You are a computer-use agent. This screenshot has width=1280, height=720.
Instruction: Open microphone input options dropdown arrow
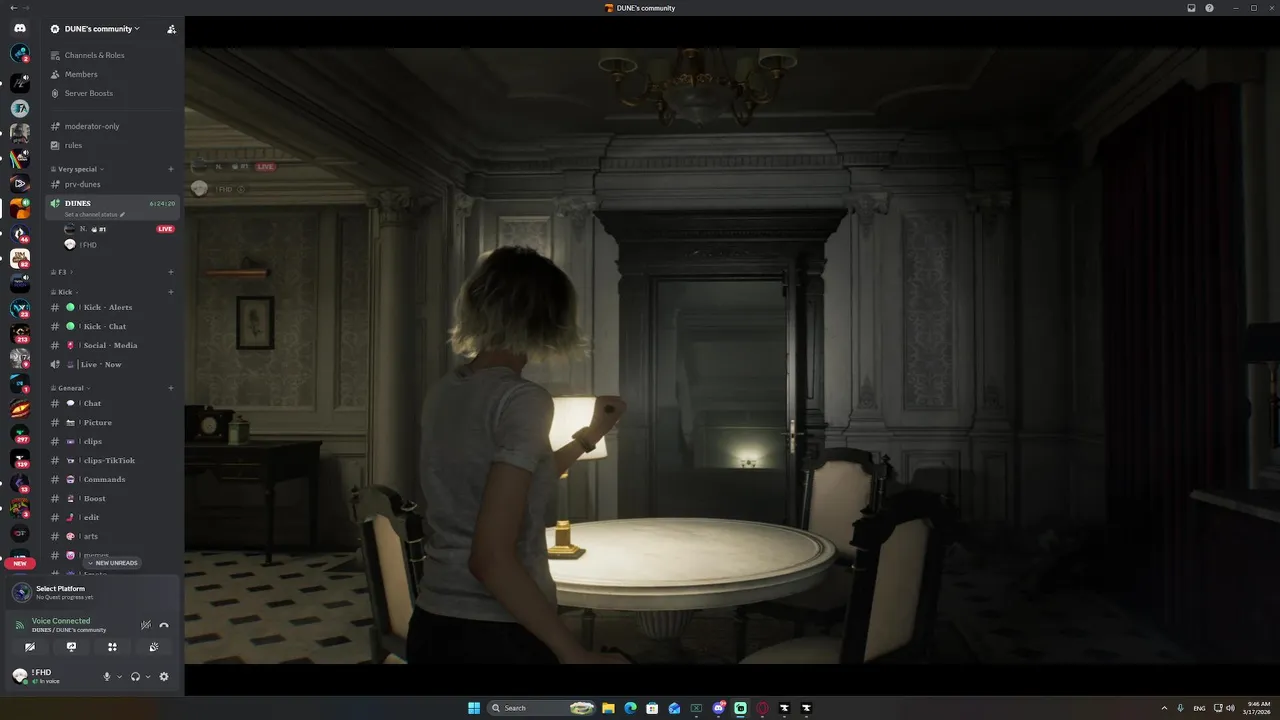(119, 677)
